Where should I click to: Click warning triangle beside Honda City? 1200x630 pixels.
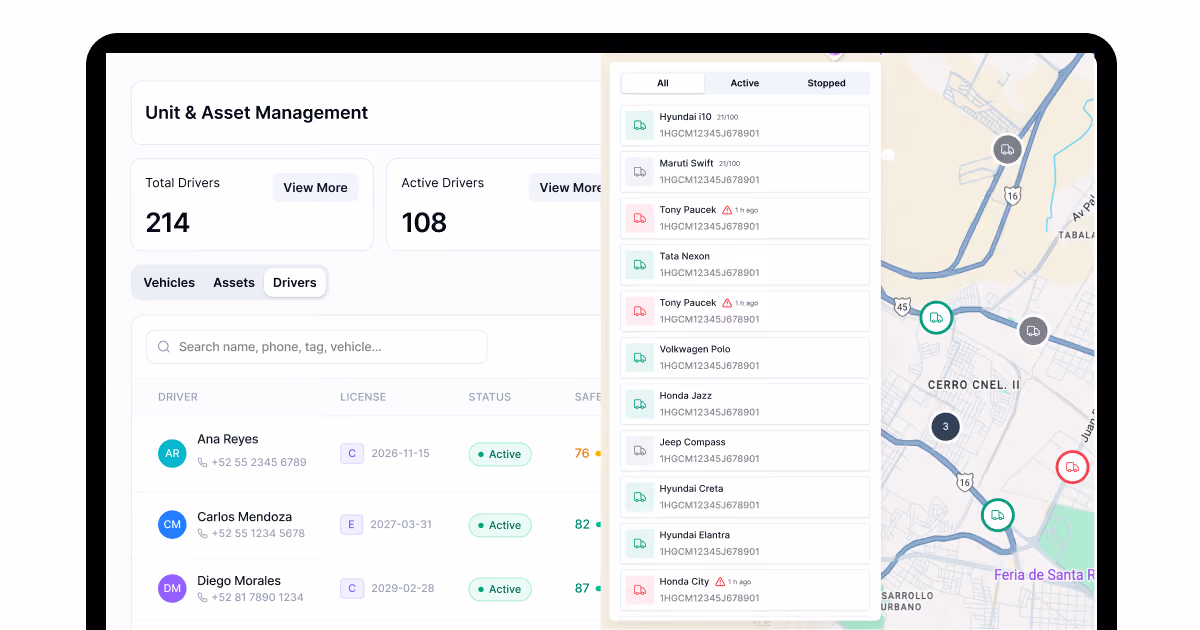[x=720, y=581]
